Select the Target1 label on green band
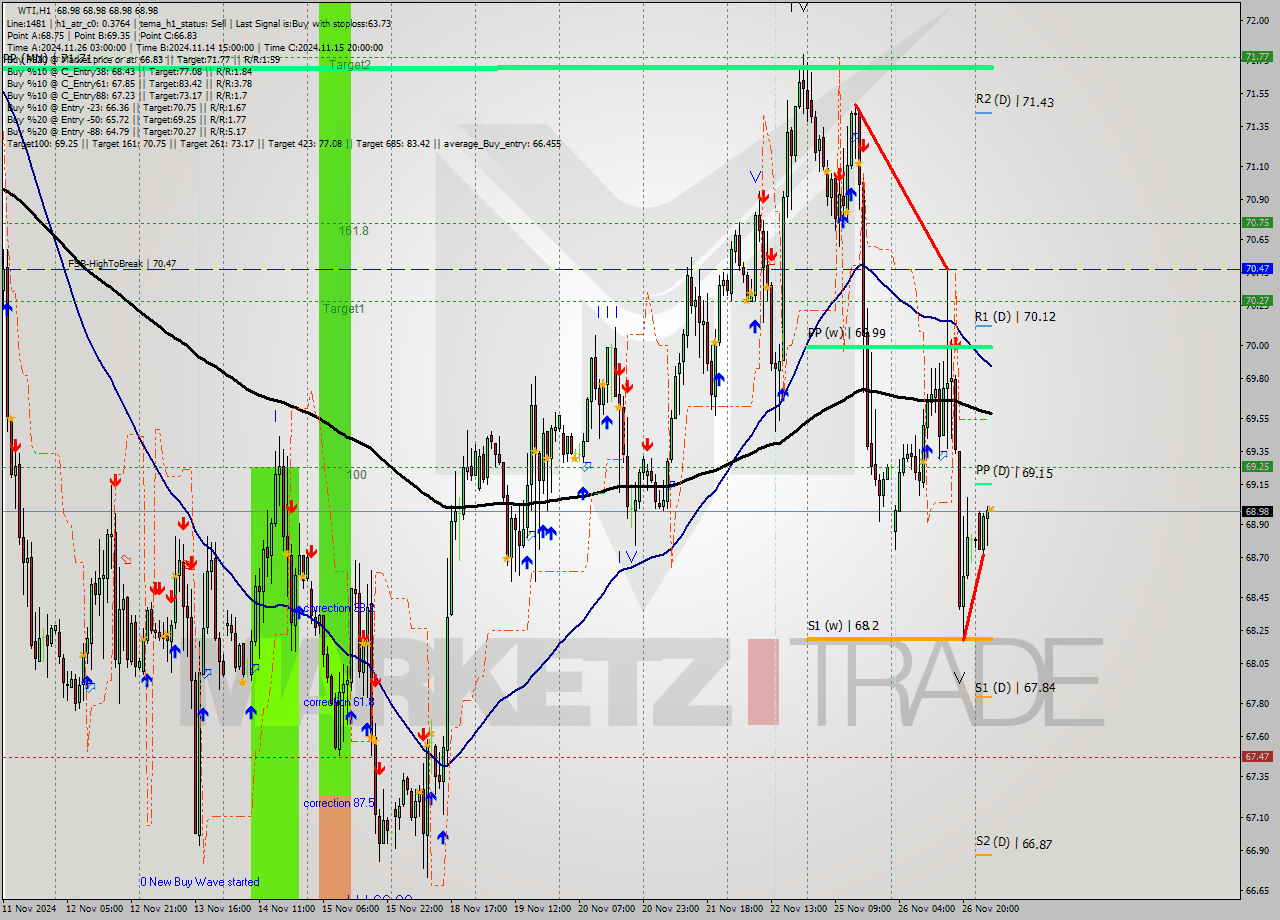 point(343,309)
